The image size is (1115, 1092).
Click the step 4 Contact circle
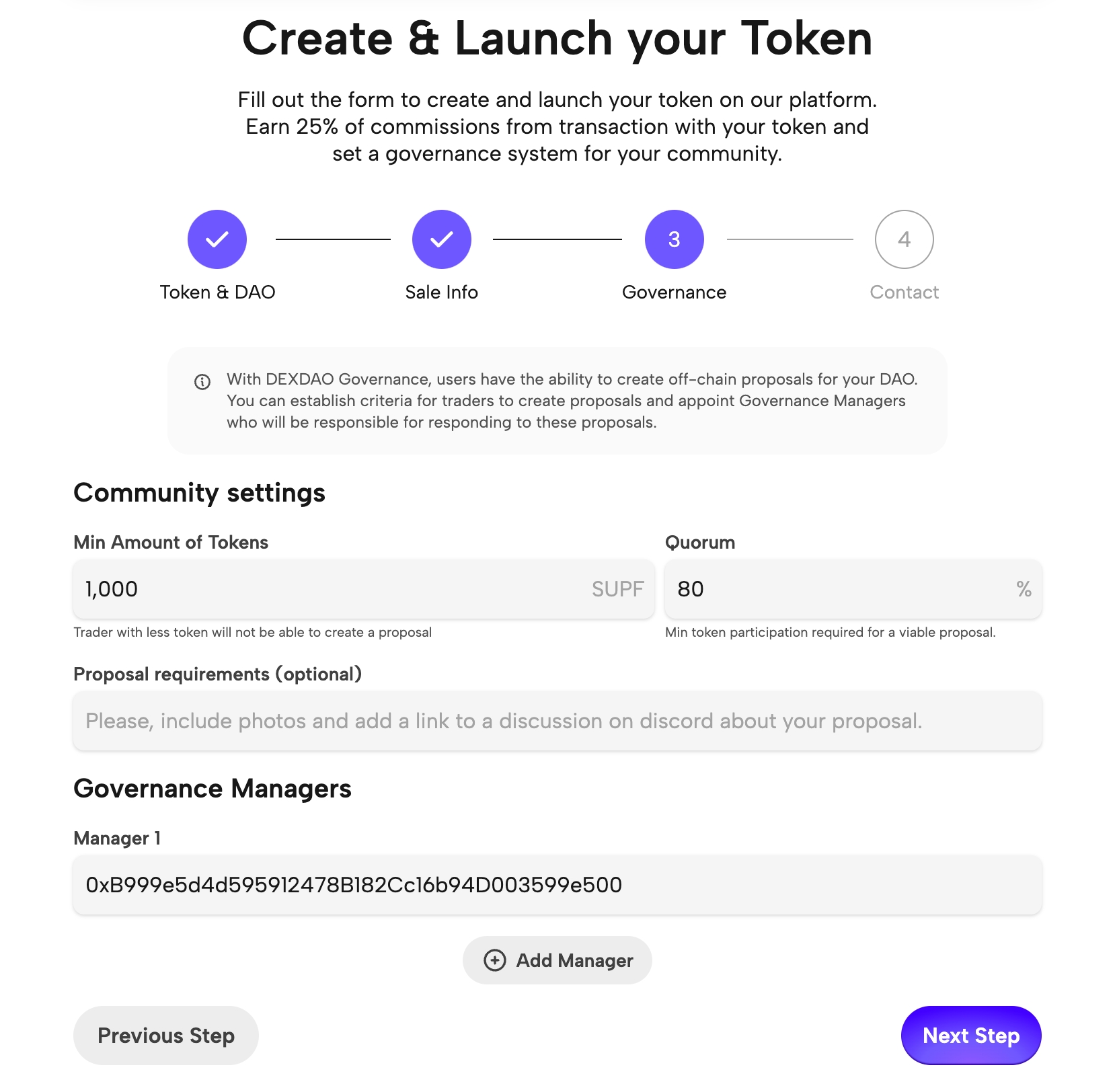(x=904, y=239)
